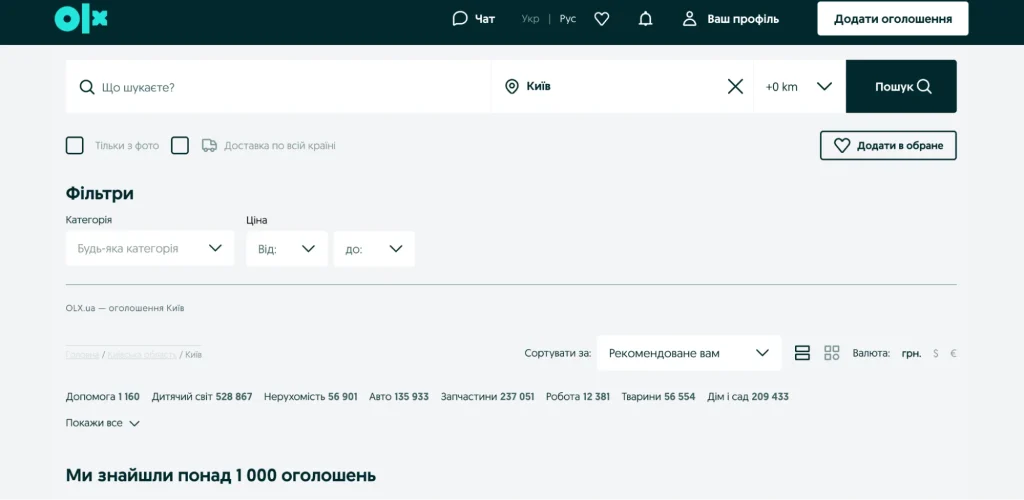The width and height of the screenshot is (1024, 500).
Task: Click the location pin icon beside Київ
Action: coord(512,86)
